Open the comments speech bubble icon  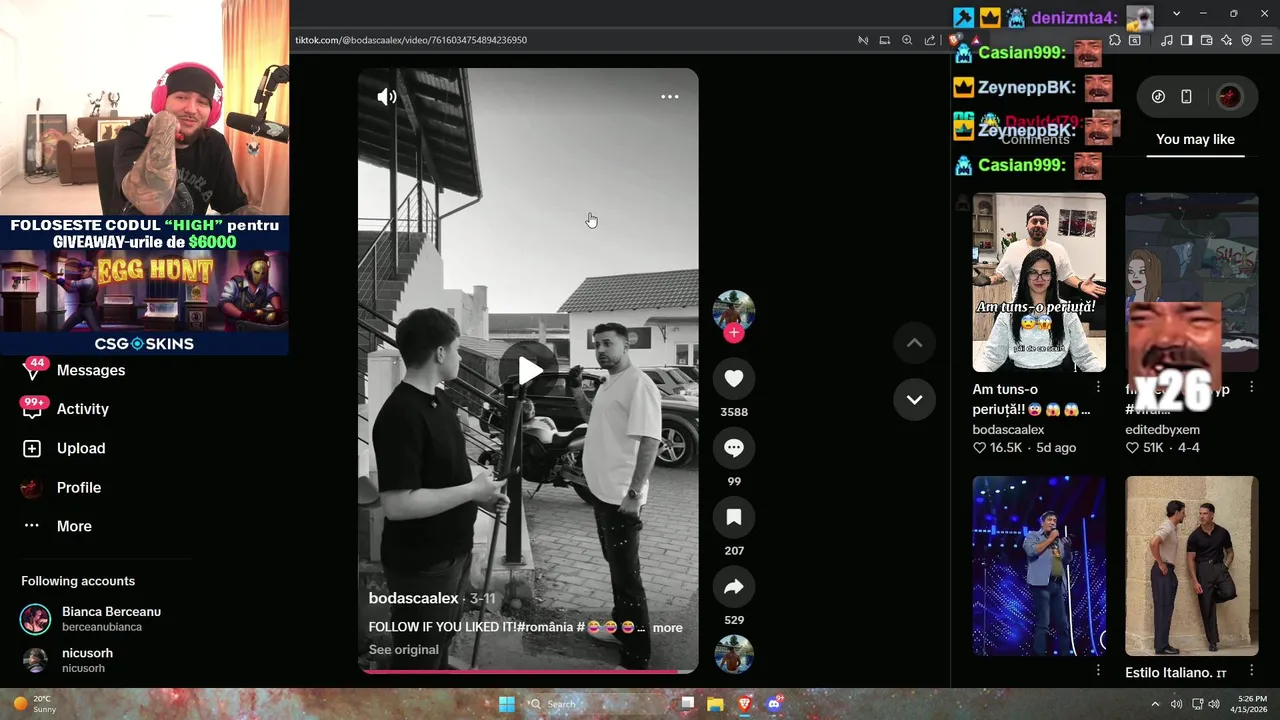click(734, 448)
